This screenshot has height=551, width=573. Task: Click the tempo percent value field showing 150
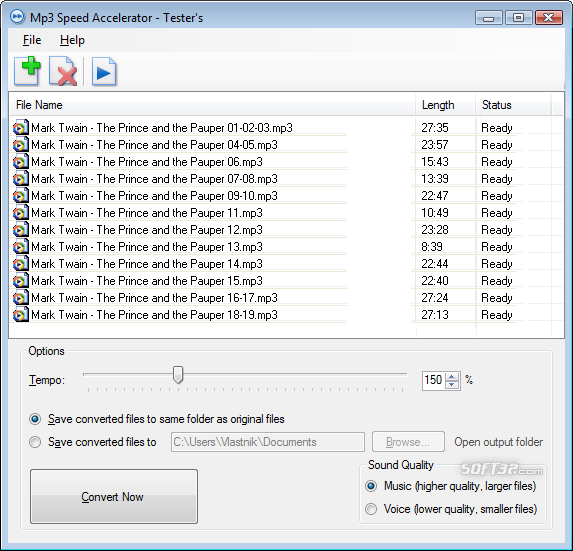[434, 380]
